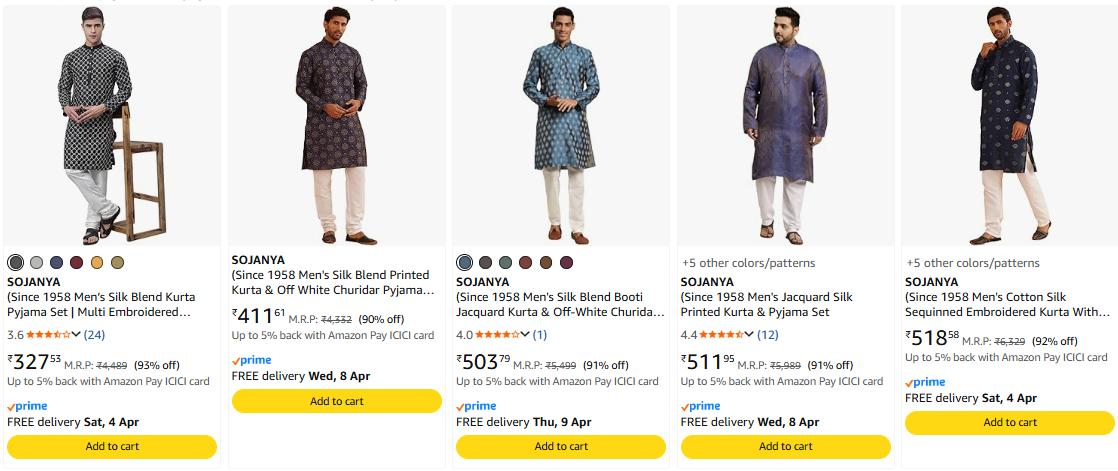Open the 4.0 star rating popover chevron
The width and height of the screenshot is (1118, 471).
click(x=525, y=335)
